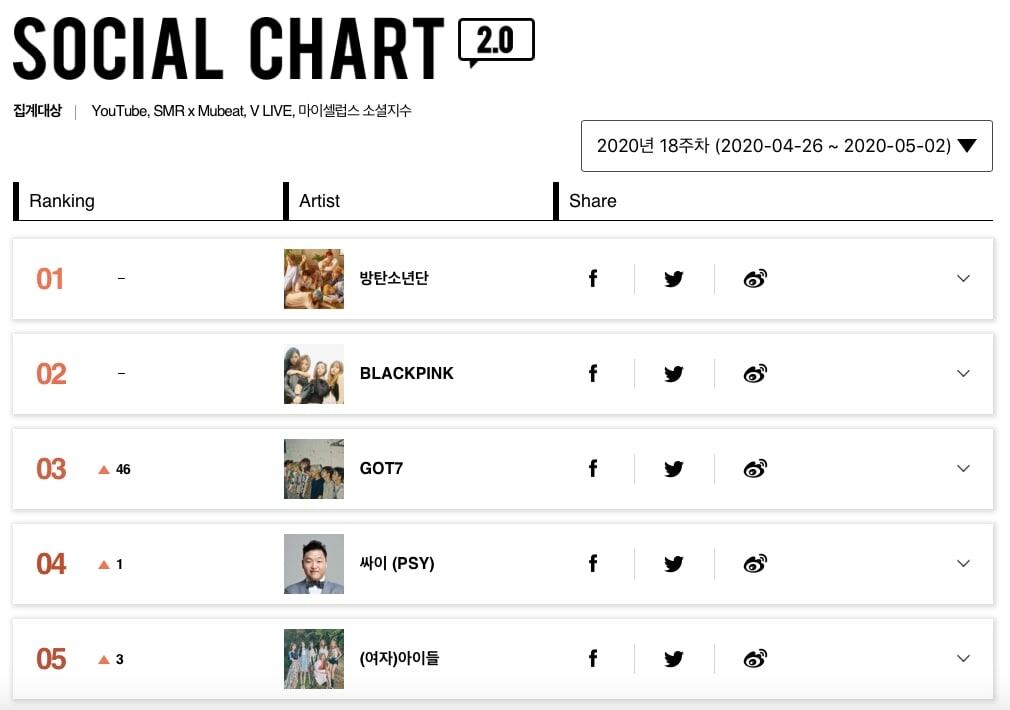Expand the 방탄소년단 row details
This screenshot has height=710, width=1010.
tap(963, 279)
